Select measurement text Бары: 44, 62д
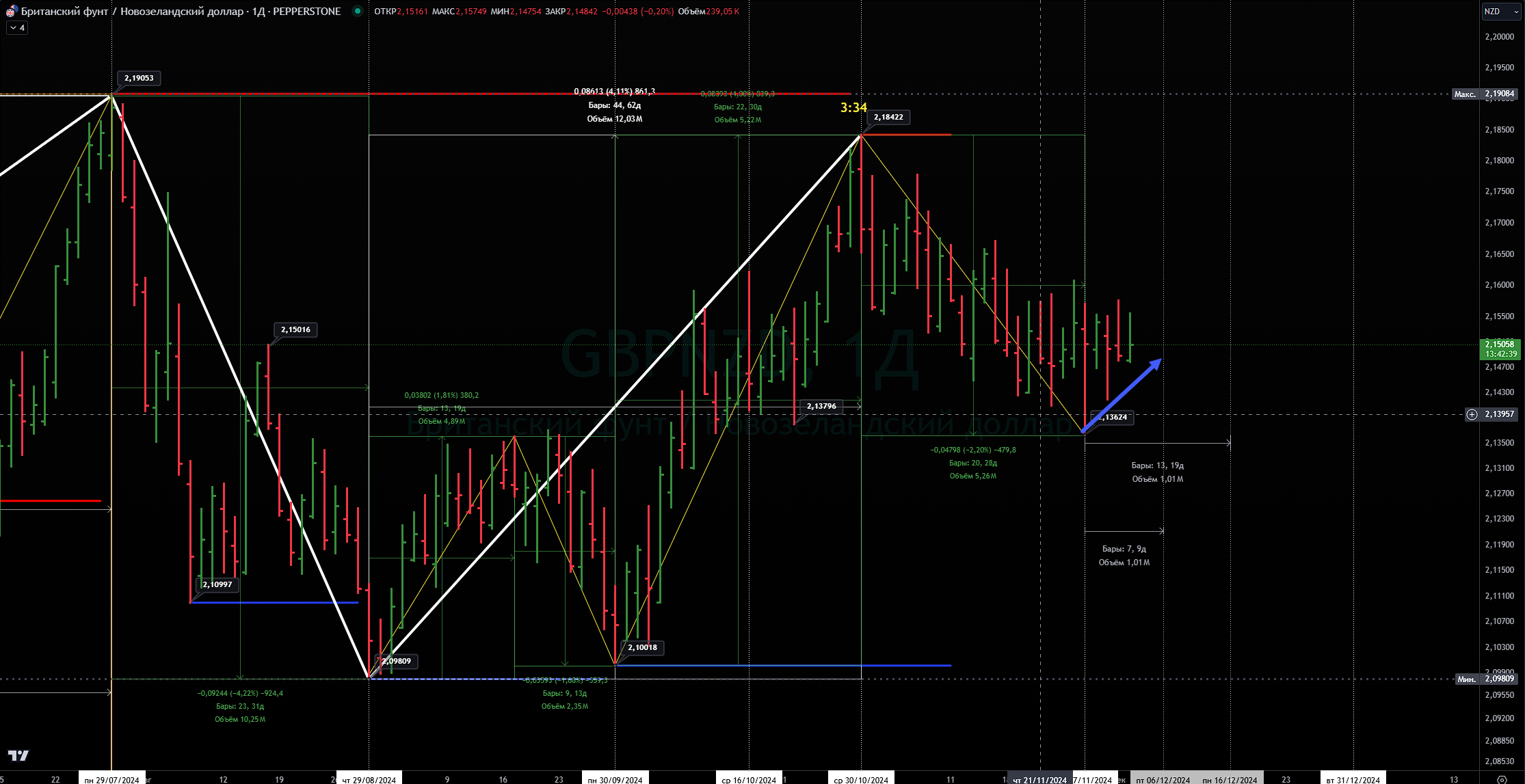1525x784 pixels. click(x=615, y=105)
